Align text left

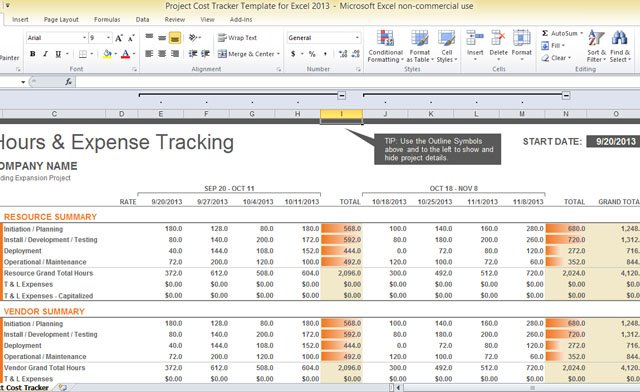(x=149, y=53)
